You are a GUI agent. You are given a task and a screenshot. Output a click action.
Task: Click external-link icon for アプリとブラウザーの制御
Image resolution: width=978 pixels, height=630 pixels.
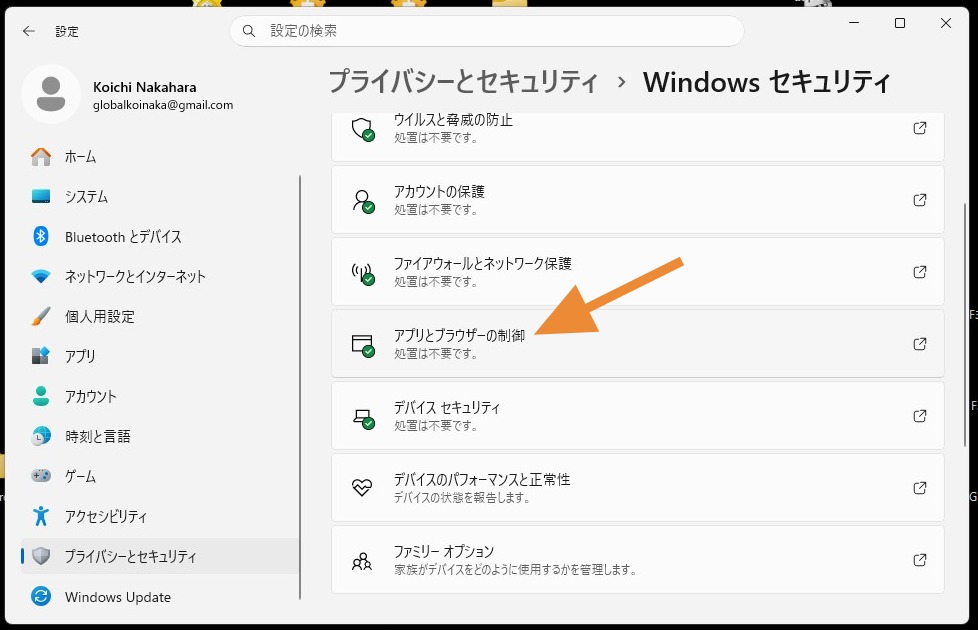point(919,344)
